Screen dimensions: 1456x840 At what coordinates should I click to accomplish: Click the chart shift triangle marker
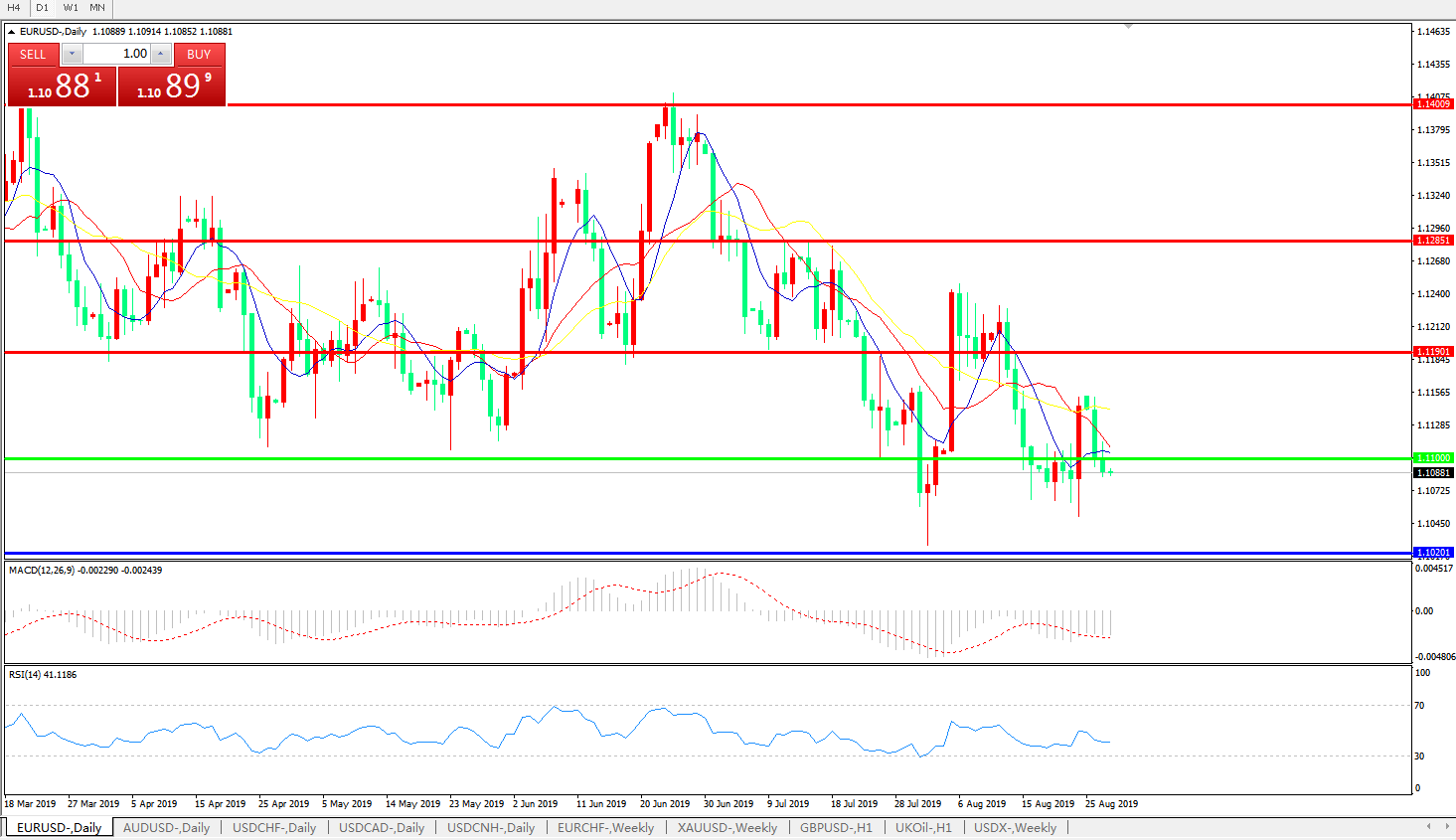(1128, 27)
